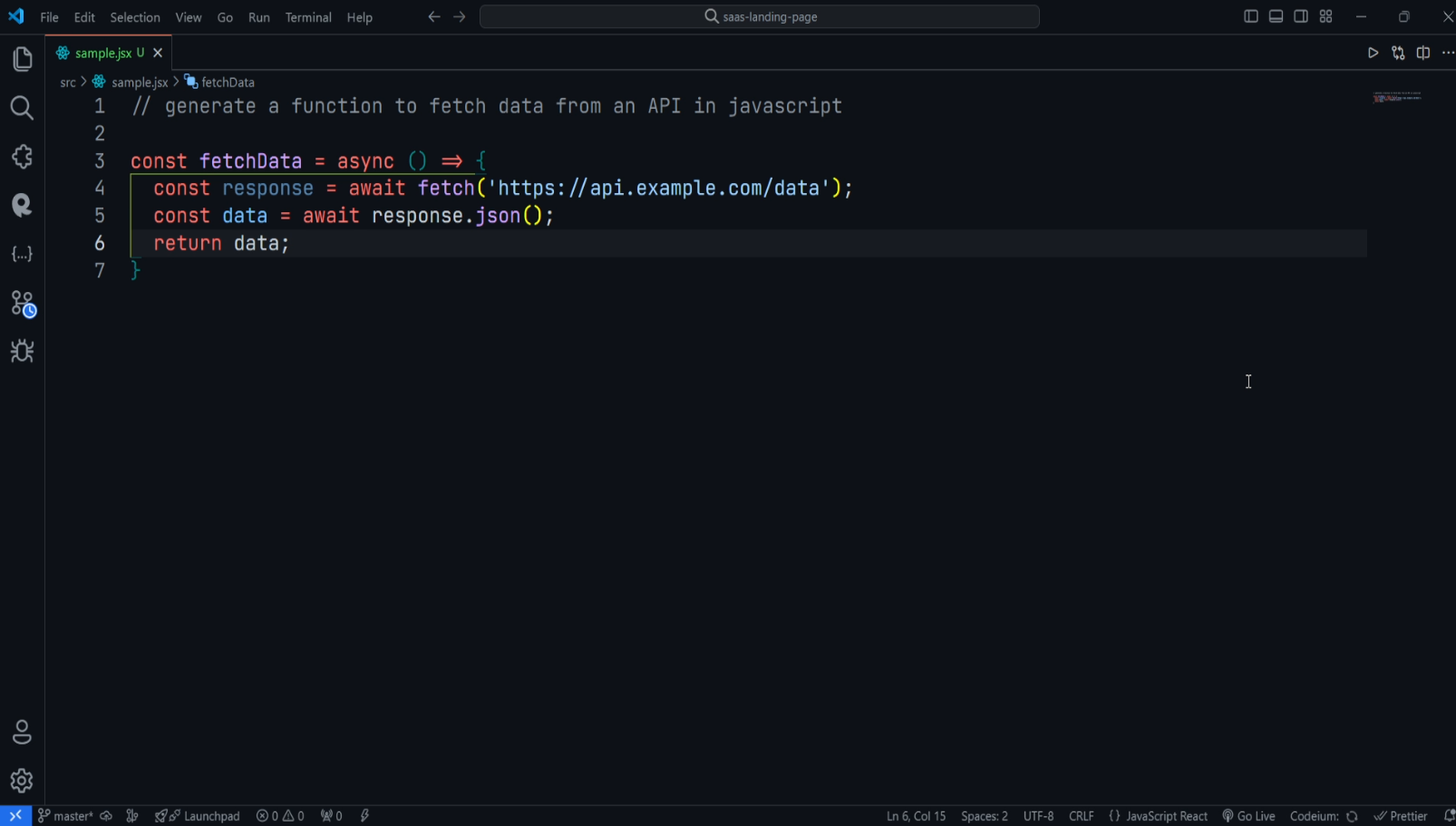Expand the src breadcrumb segment

68,83
